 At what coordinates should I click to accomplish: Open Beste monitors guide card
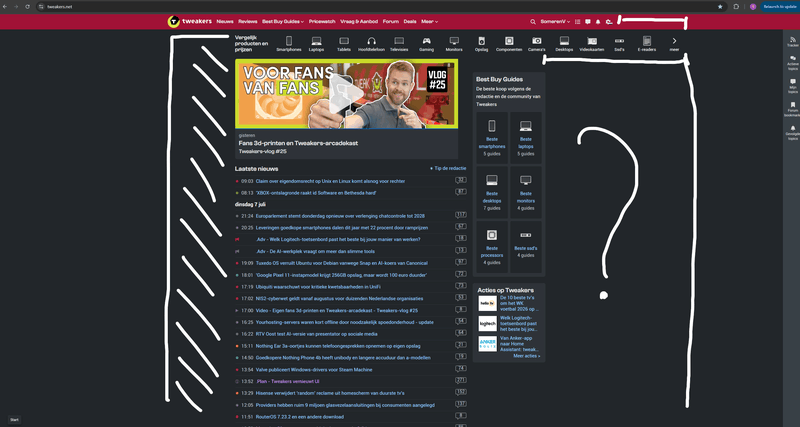(x=526, y=192)
